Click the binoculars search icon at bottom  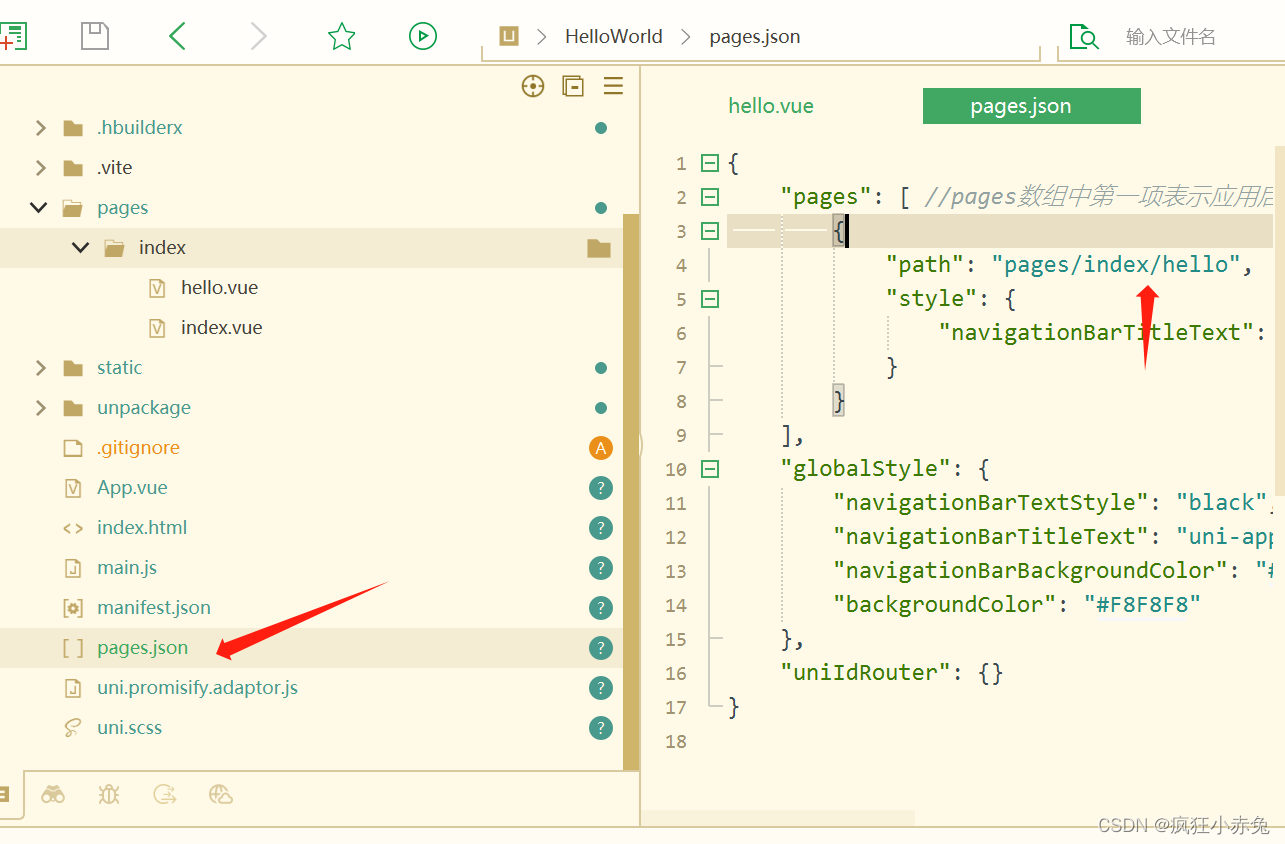click(x=53, y=795)
